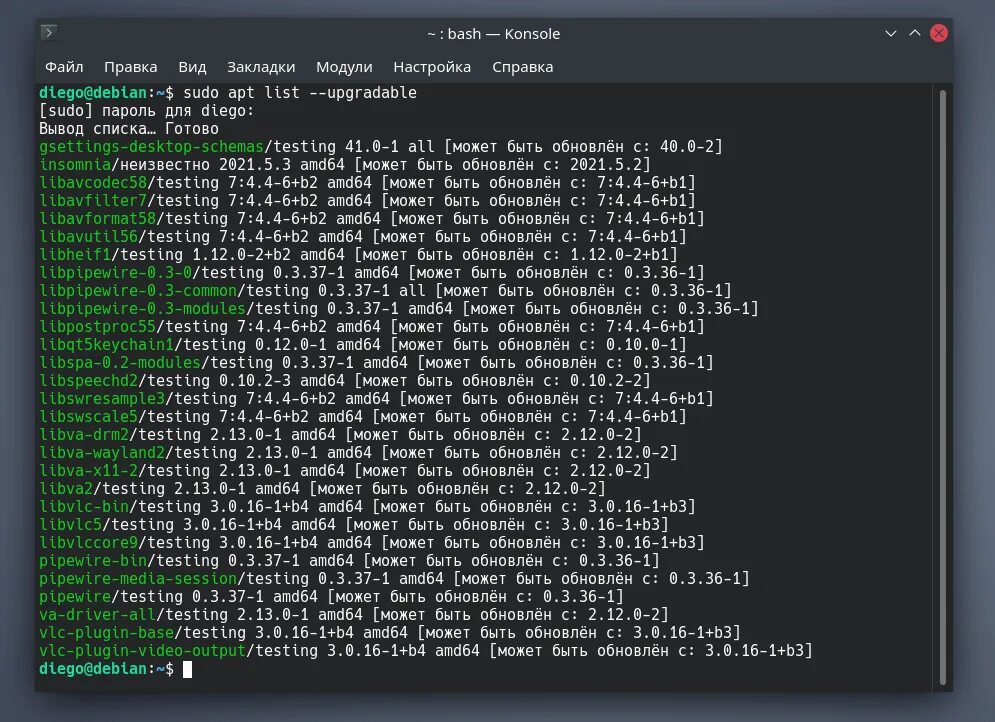Click package name libvlc5
The image size is (995, 722).
pyautogui.click(x=70, y=525)
